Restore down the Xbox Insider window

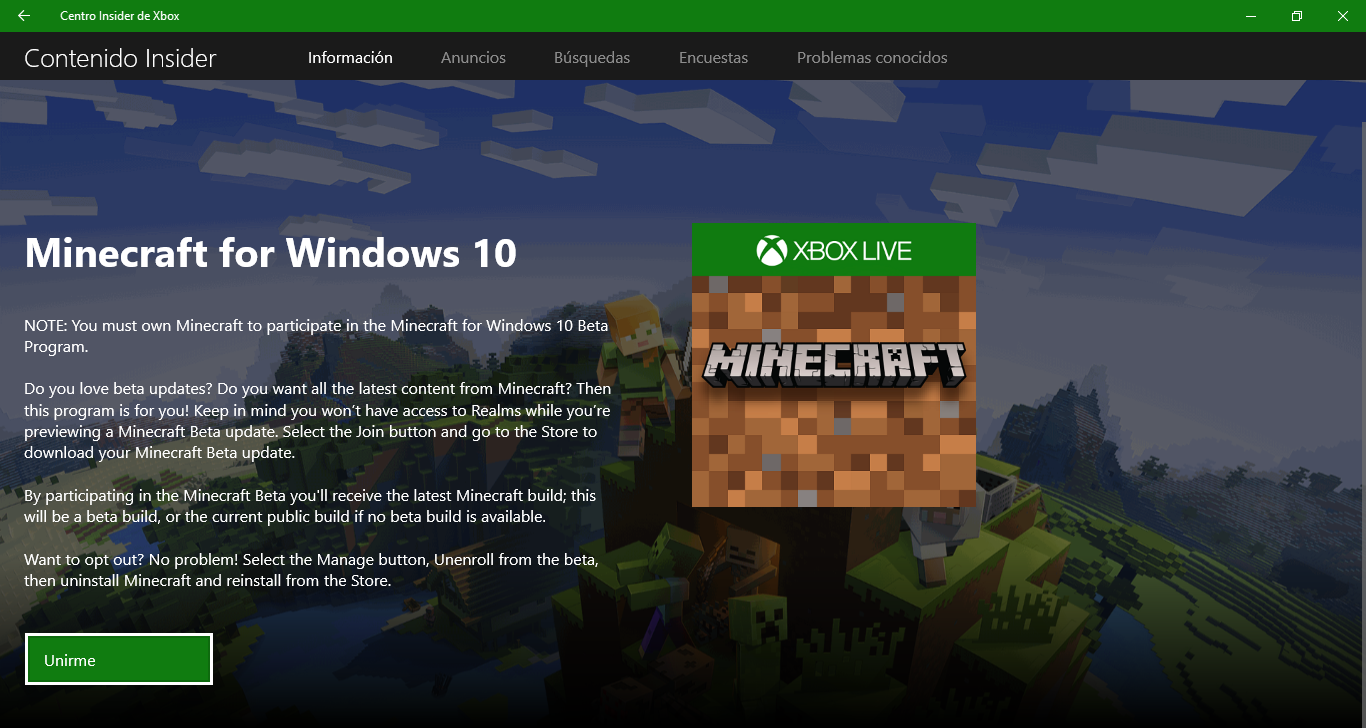click(1297, 16)
